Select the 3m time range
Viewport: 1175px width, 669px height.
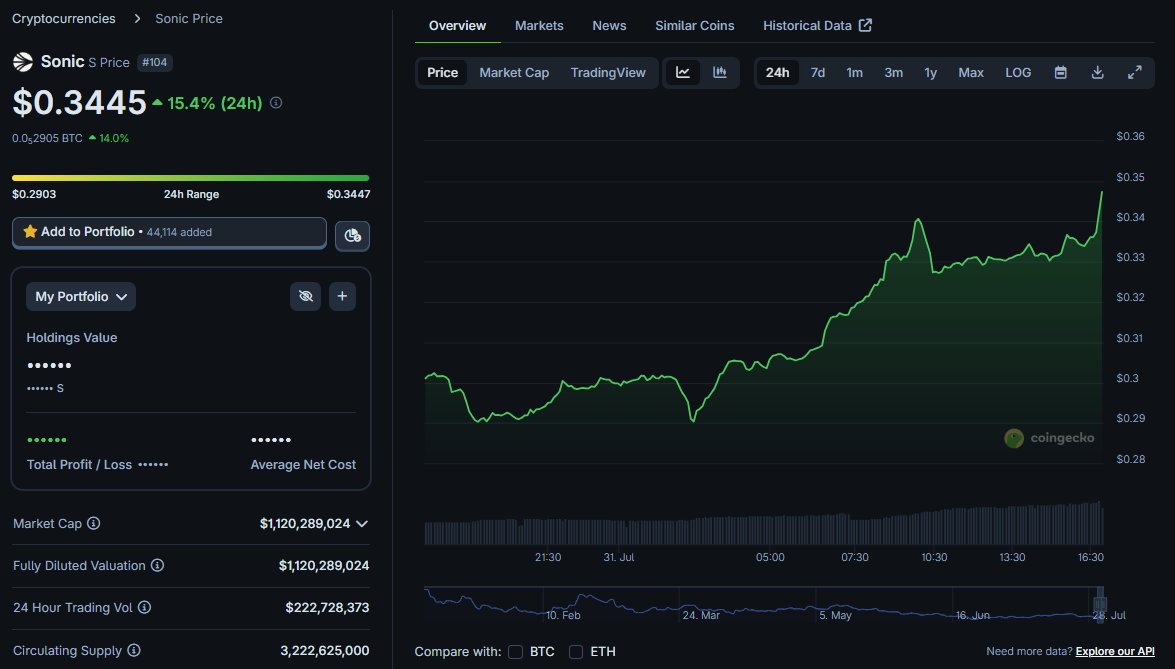893,73
